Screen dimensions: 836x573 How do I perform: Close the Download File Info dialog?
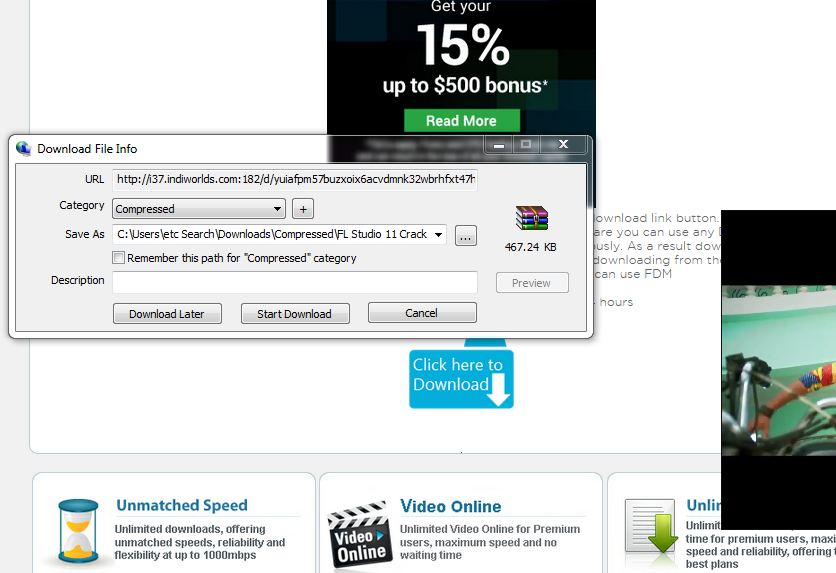563,145
